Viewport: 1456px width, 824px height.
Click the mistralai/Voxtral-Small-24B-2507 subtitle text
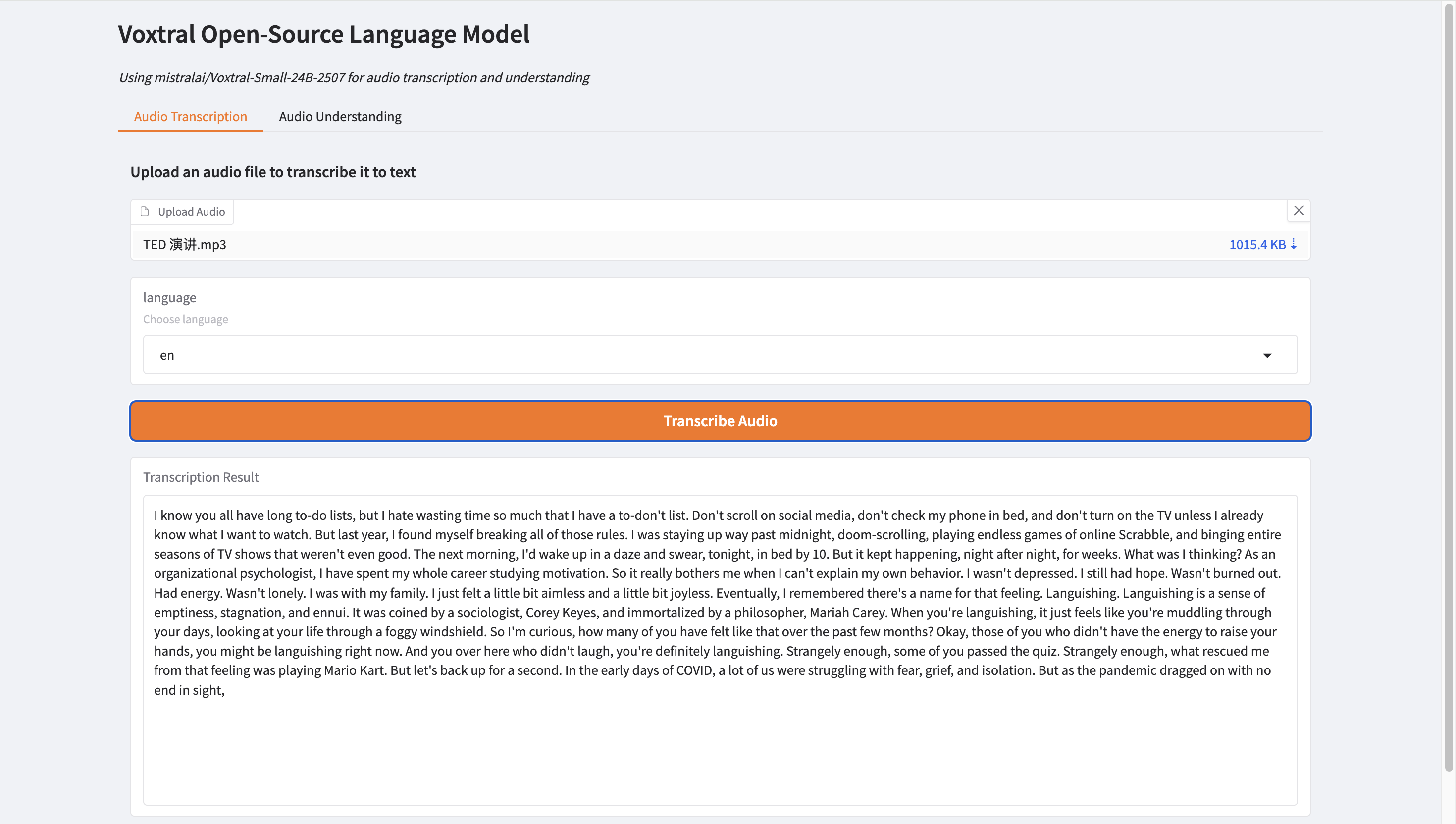(354, 78)
